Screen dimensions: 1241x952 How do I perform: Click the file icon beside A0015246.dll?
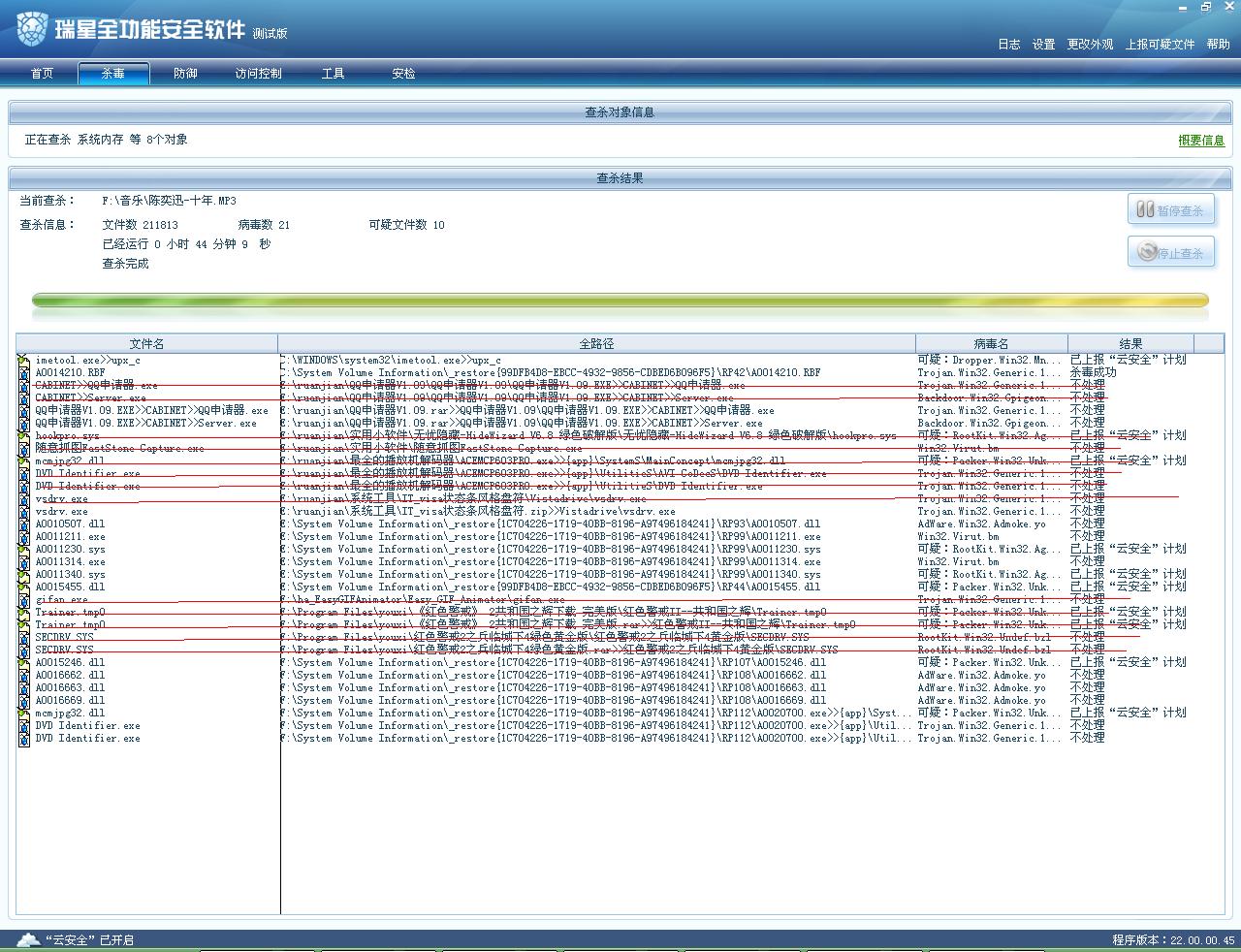click(23, 663)
